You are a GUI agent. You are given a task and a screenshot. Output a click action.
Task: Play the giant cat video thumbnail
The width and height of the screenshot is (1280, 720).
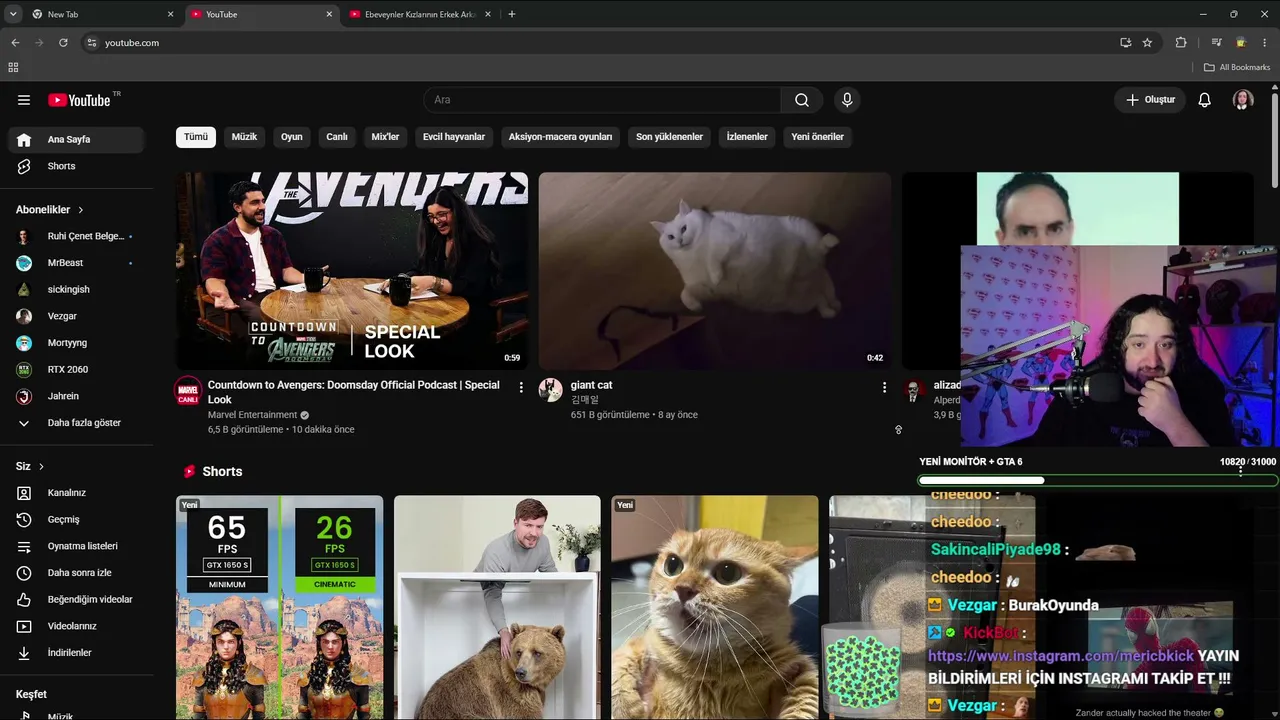(x=715, y=271)
